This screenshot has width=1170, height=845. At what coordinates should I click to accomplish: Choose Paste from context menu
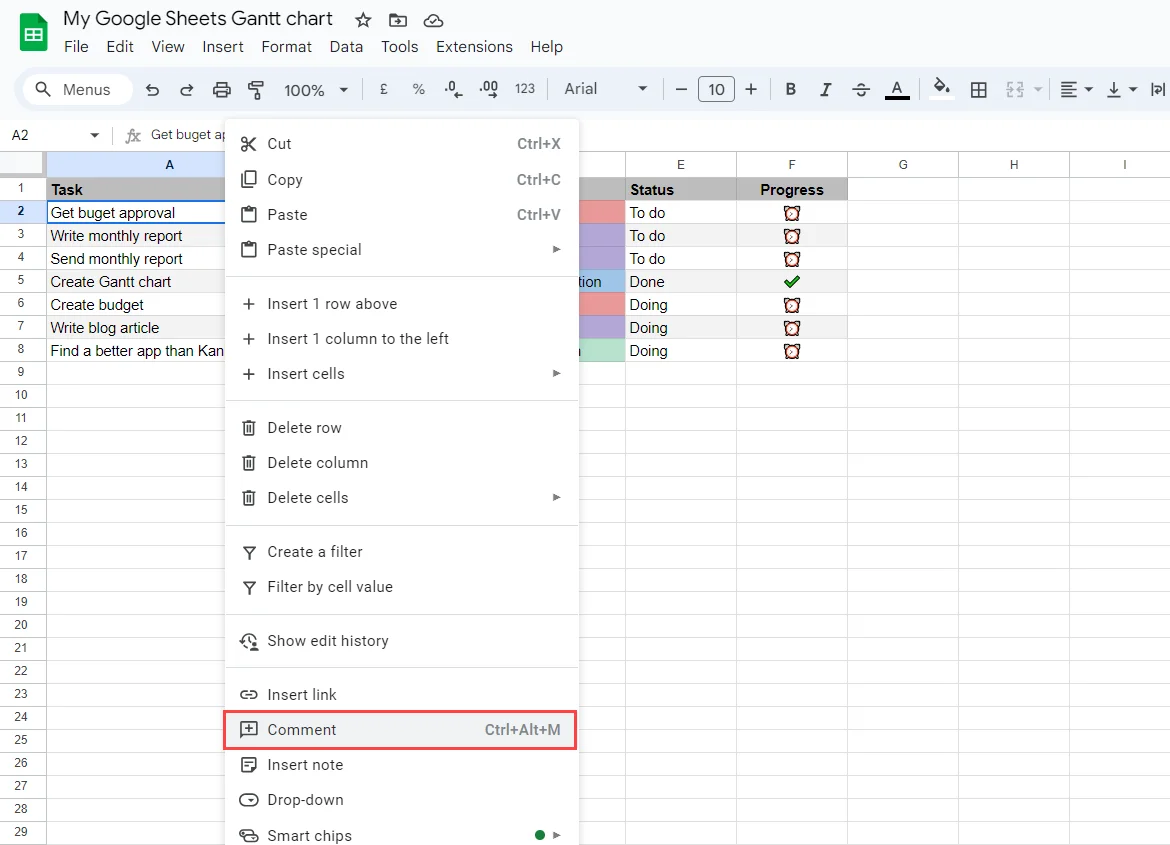click(401, 215)
